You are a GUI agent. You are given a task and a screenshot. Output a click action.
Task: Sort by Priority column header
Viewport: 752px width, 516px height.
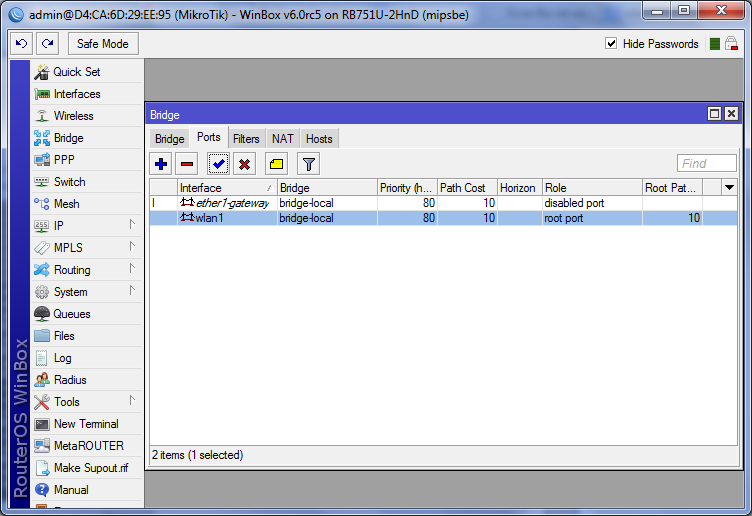pyautogui.click(x=407, y=188)
